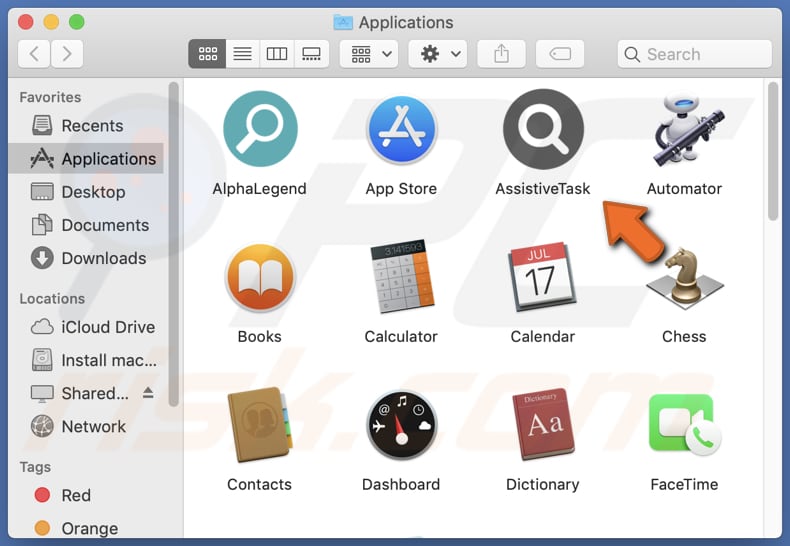Focus the Search field
This screenshot has width=790, height=546.
[x=695, y=54]
